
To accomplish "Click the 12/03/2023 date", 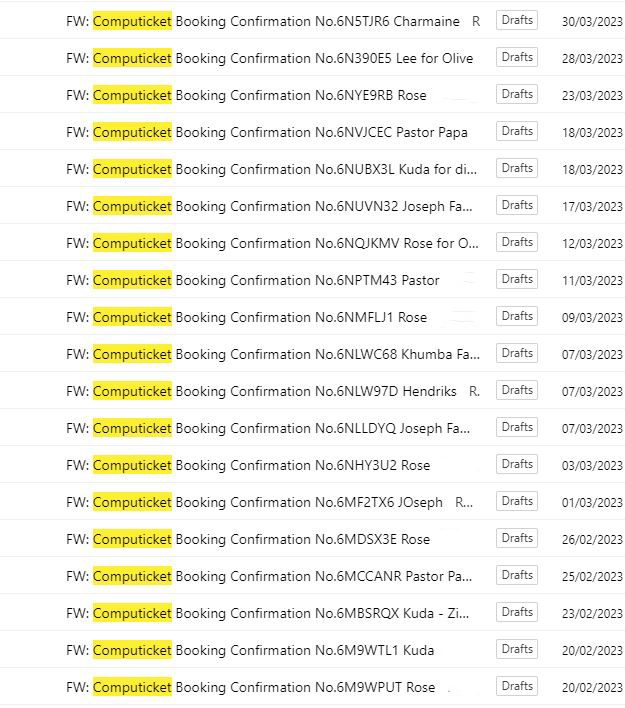I will point(592,244).
